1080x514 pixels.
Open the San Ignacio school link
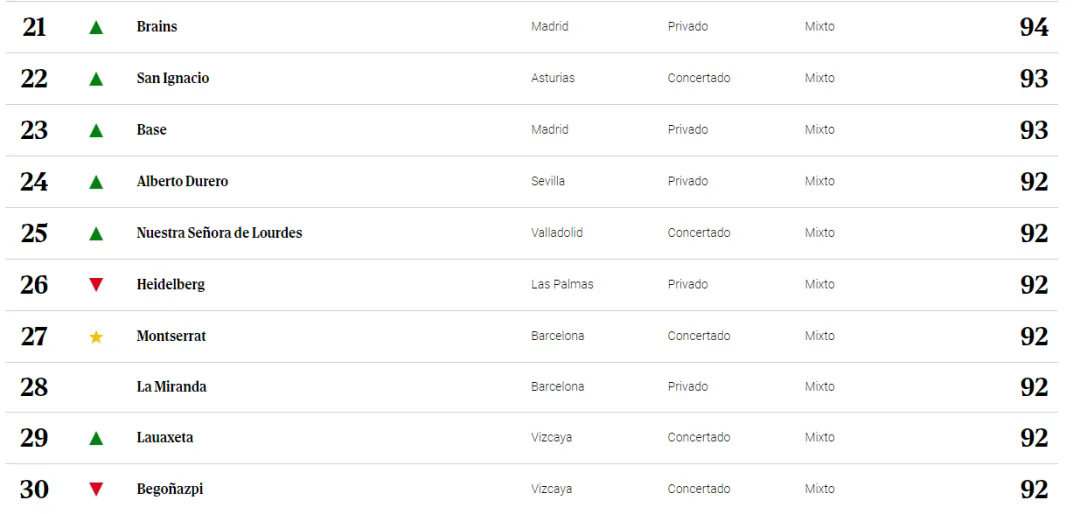pyautogui.click(x=173, y=78)
